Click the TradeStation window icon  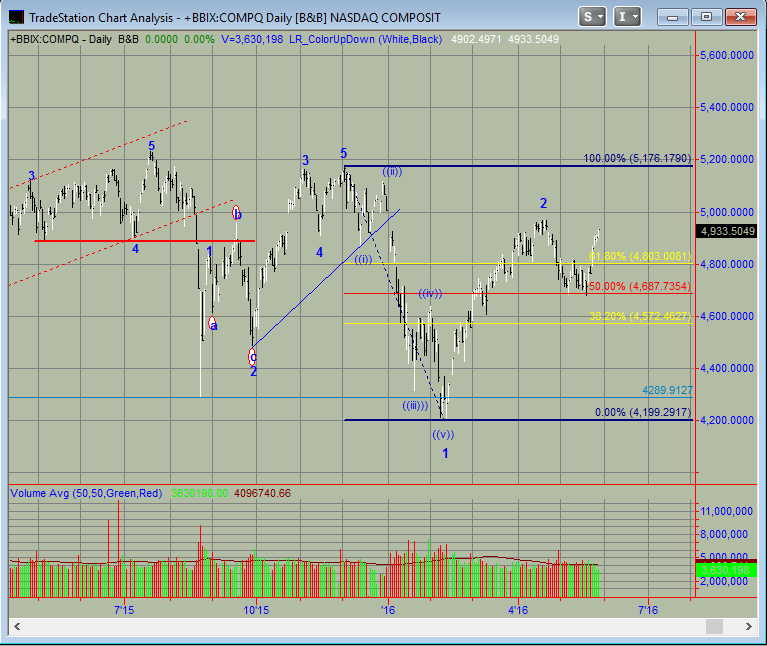[16, 17]
